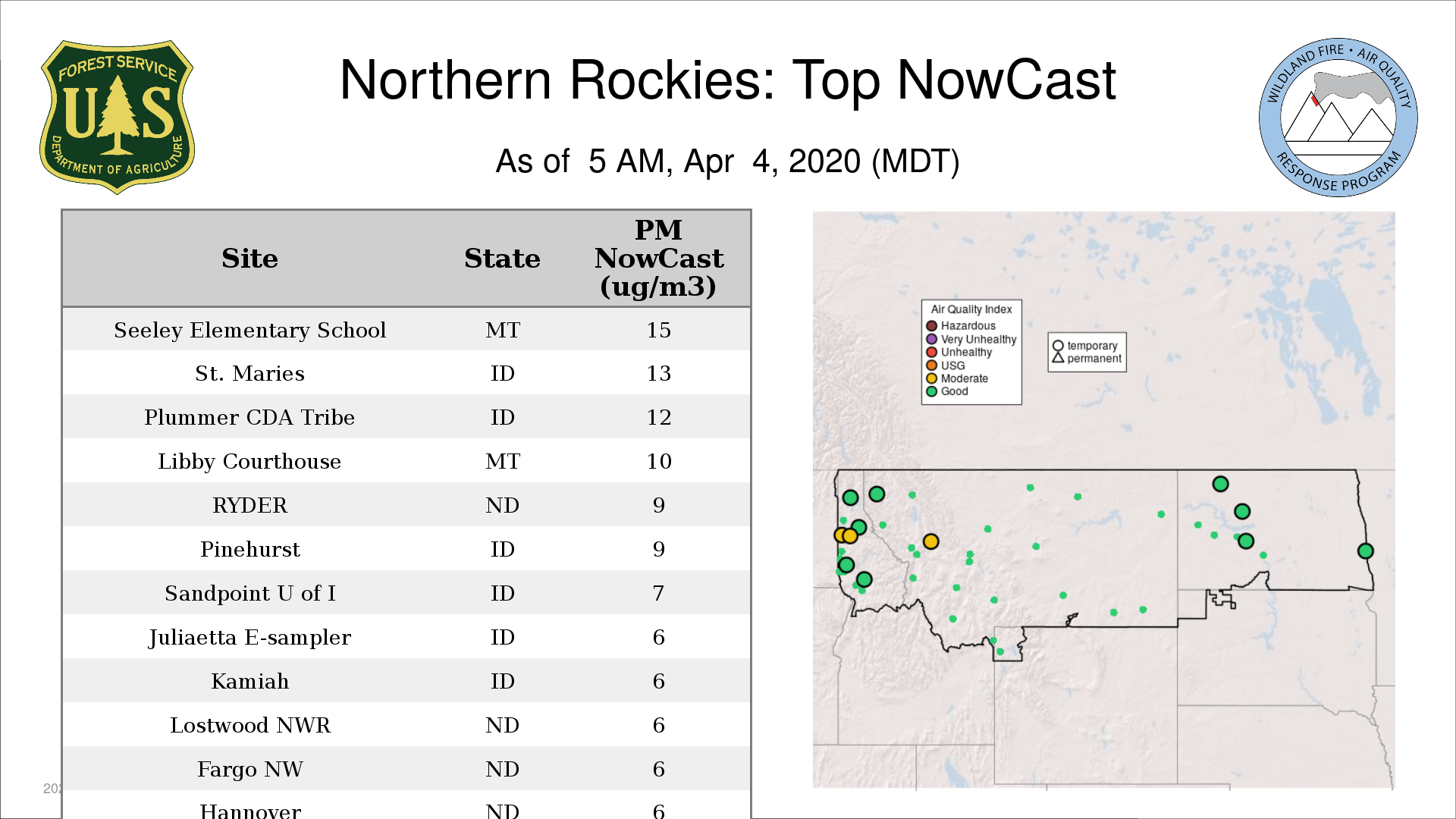Click the US Forest Service shield logo

[x=117, y=117]
